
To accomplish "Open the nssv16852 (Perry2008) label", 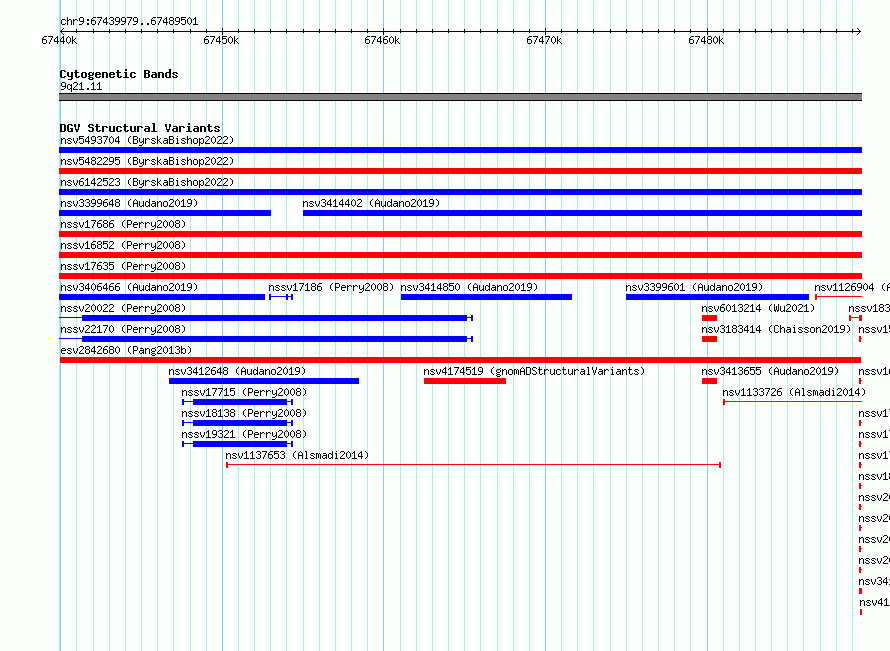I will click(123, 245).
